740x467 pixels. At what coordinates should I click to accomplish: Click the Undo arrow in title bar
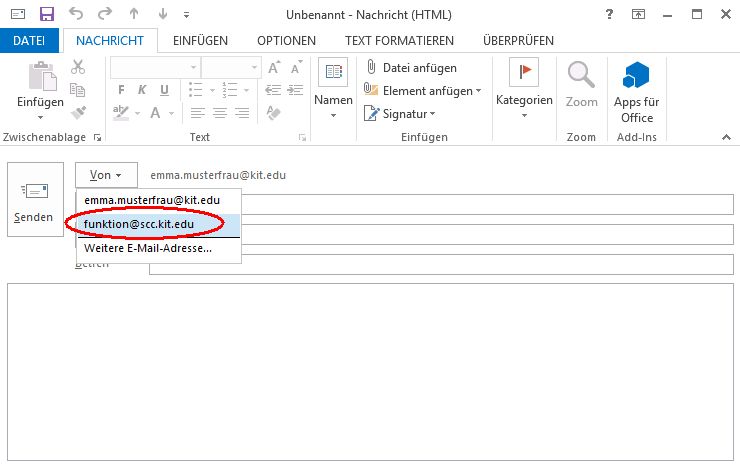[78, 13]
